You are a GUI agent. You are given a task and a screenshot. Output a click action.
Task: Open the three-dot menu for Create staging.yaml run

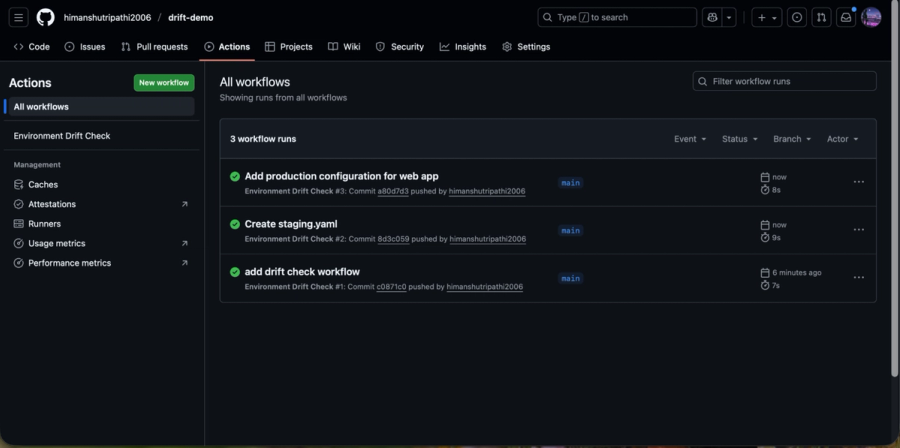pyautogui.click(x=859, y=229)
